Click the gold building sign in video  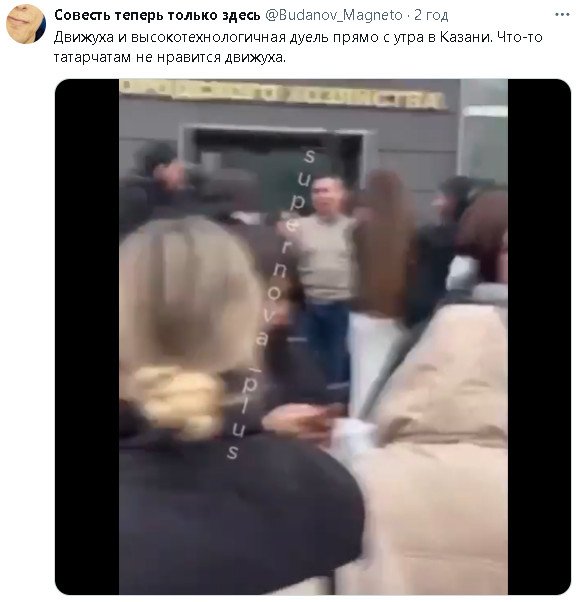(284, 94)
